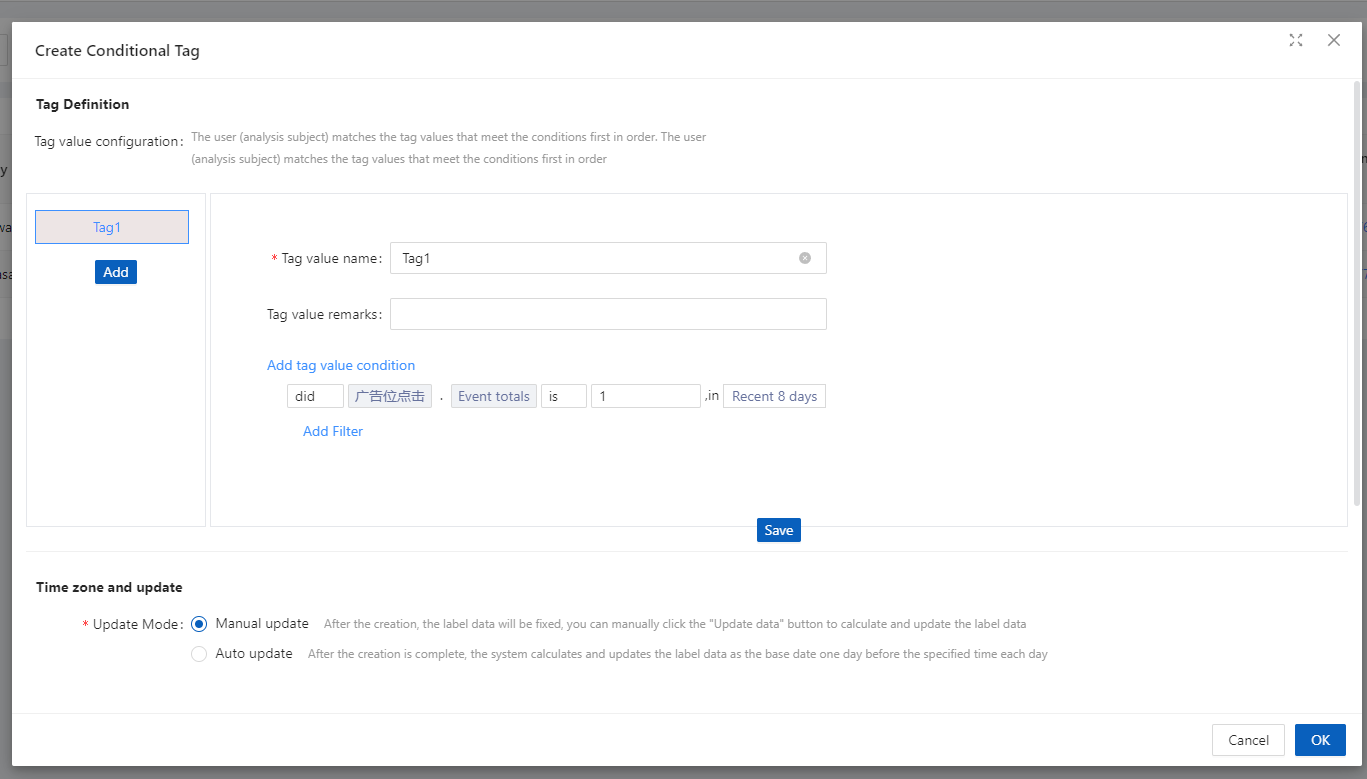
Task: Click the Add button under Tag1
Action: click(x=116, y=272)
